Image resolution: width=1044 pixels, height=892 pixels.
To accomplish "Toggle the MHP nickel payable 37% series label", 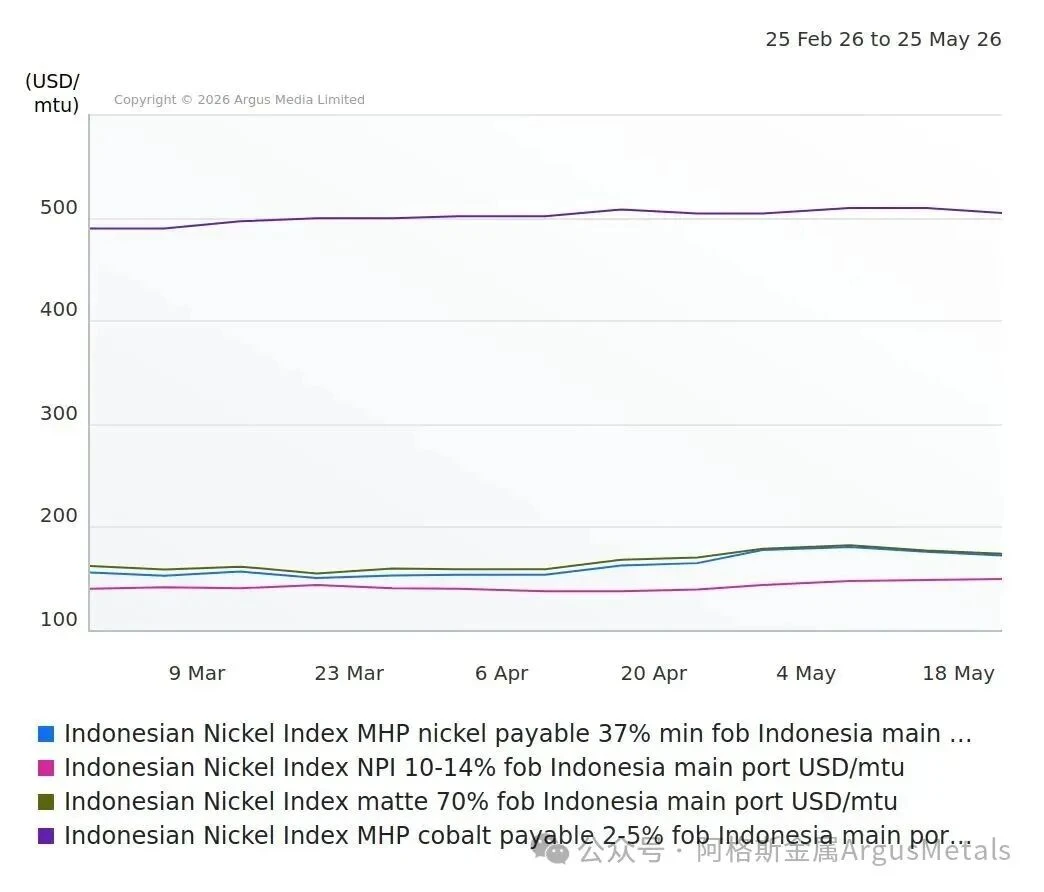I will [x=518, y=734].
